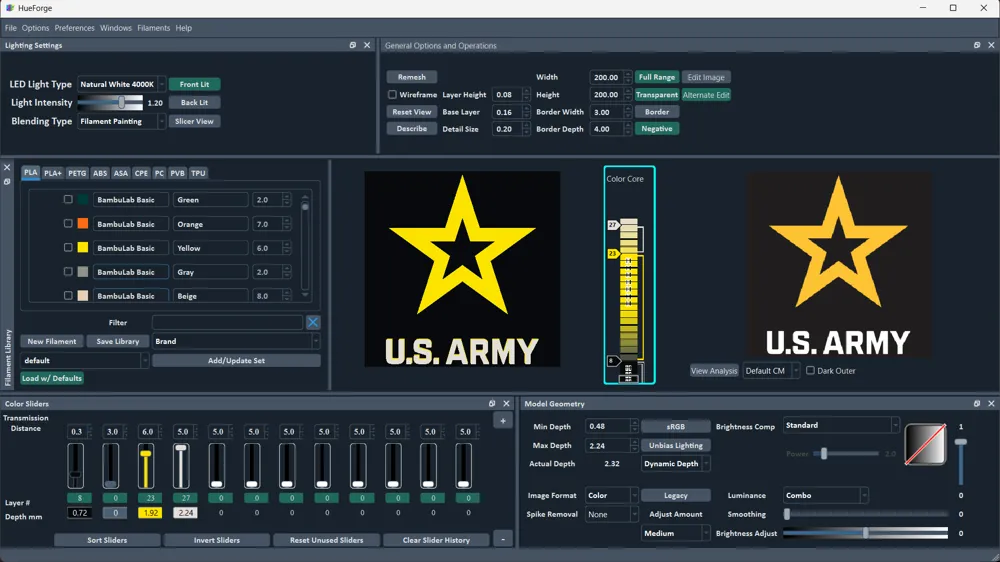Add a color slider with plus button
The height and width of the screenshot is (562, 1000).
coord(503,420)
